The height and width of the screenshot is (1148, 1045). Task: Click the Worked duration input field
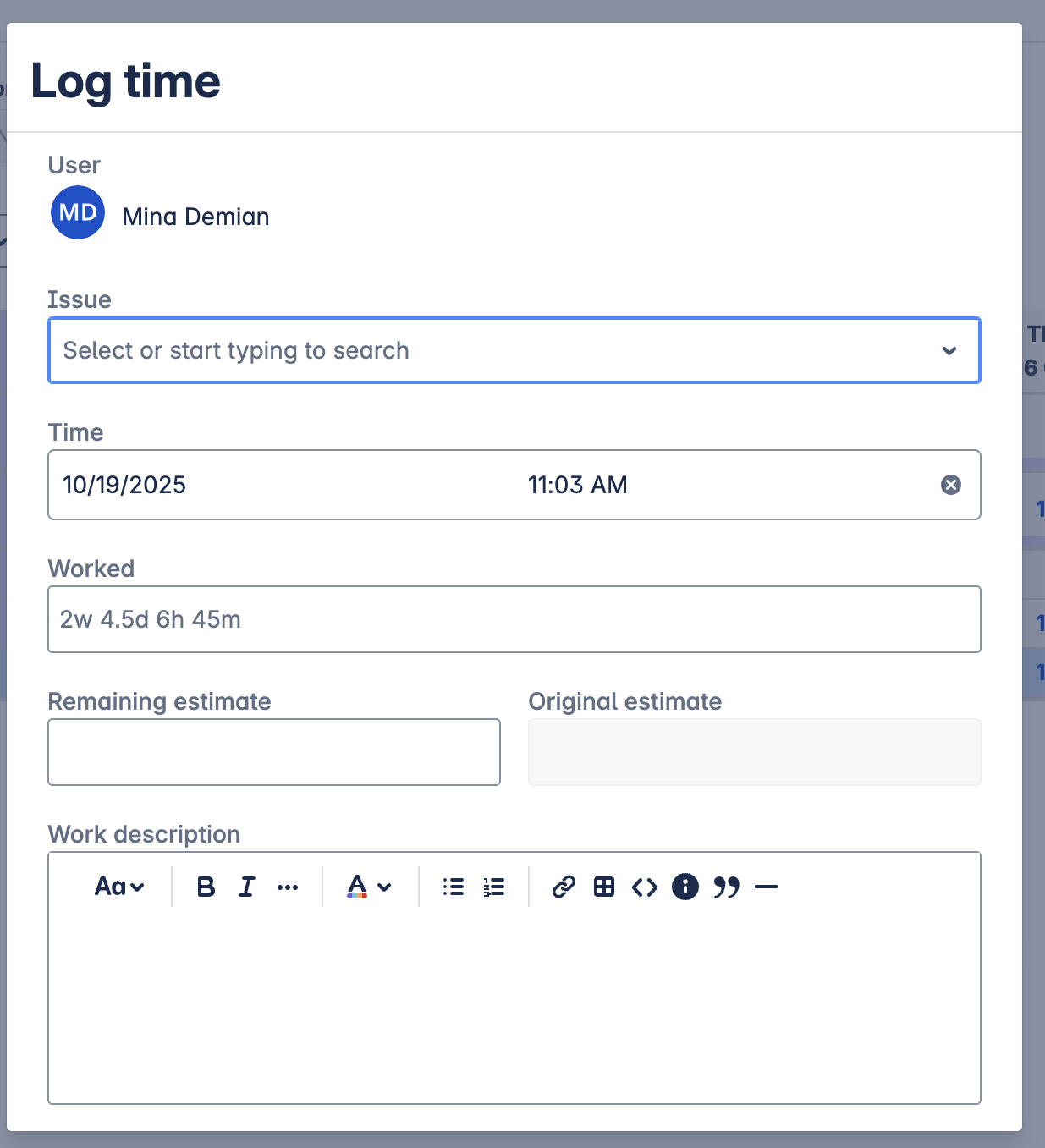514,619
